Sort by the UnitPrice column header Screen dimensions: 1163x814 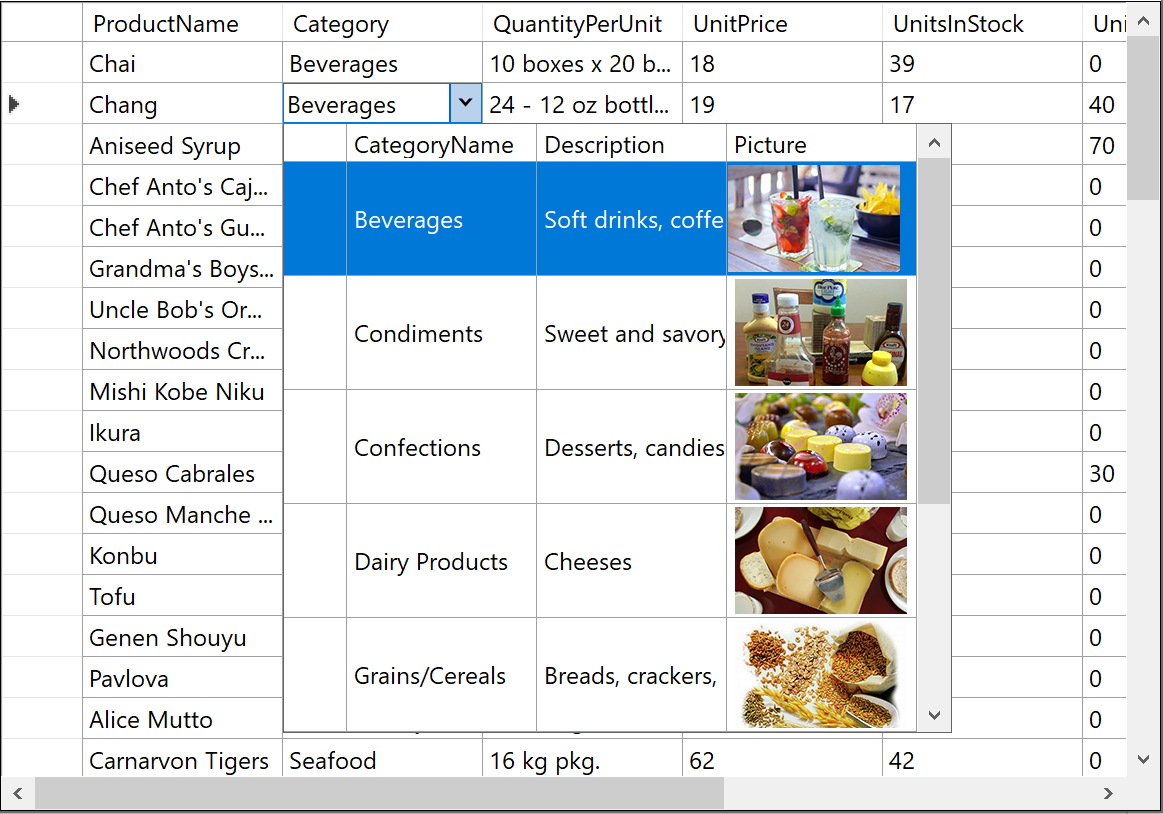point(740,23)
